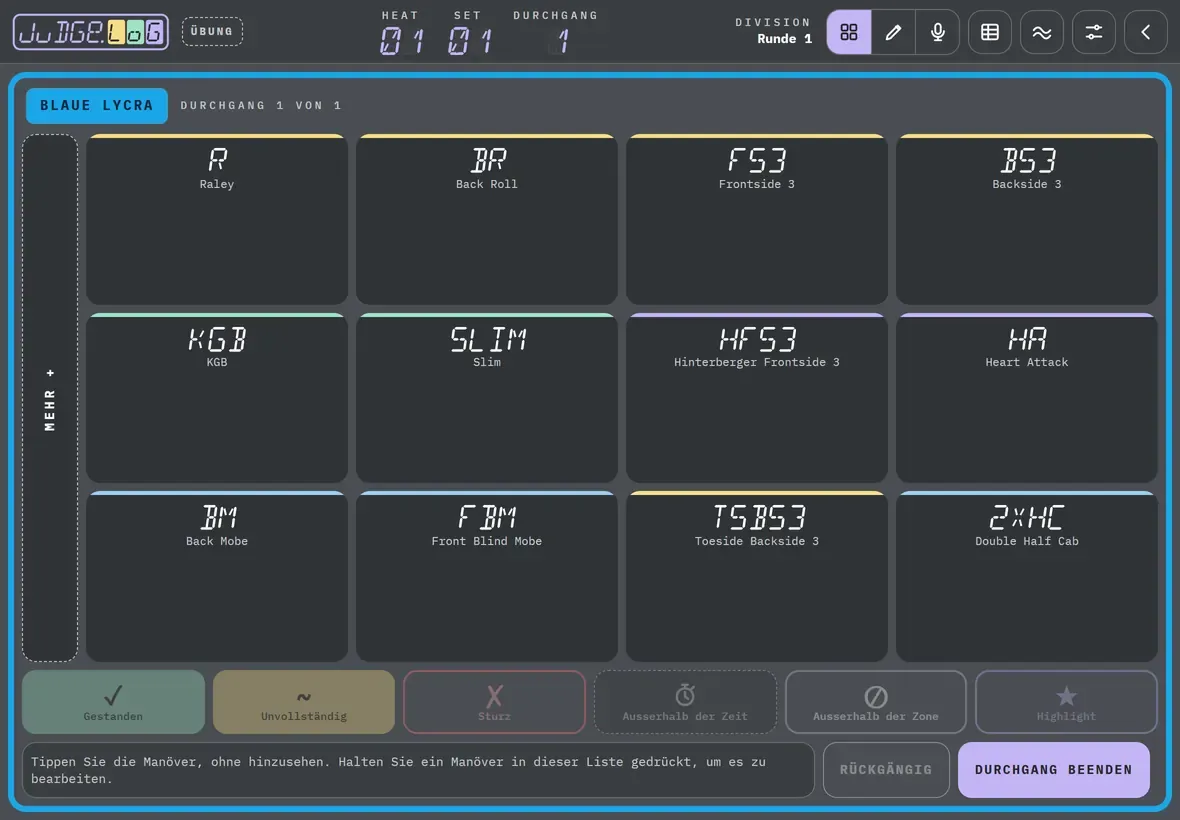The width and height of the screenshot is (1180, 820).
Task: Open the pencil edit mode
Action: (893, 32)
